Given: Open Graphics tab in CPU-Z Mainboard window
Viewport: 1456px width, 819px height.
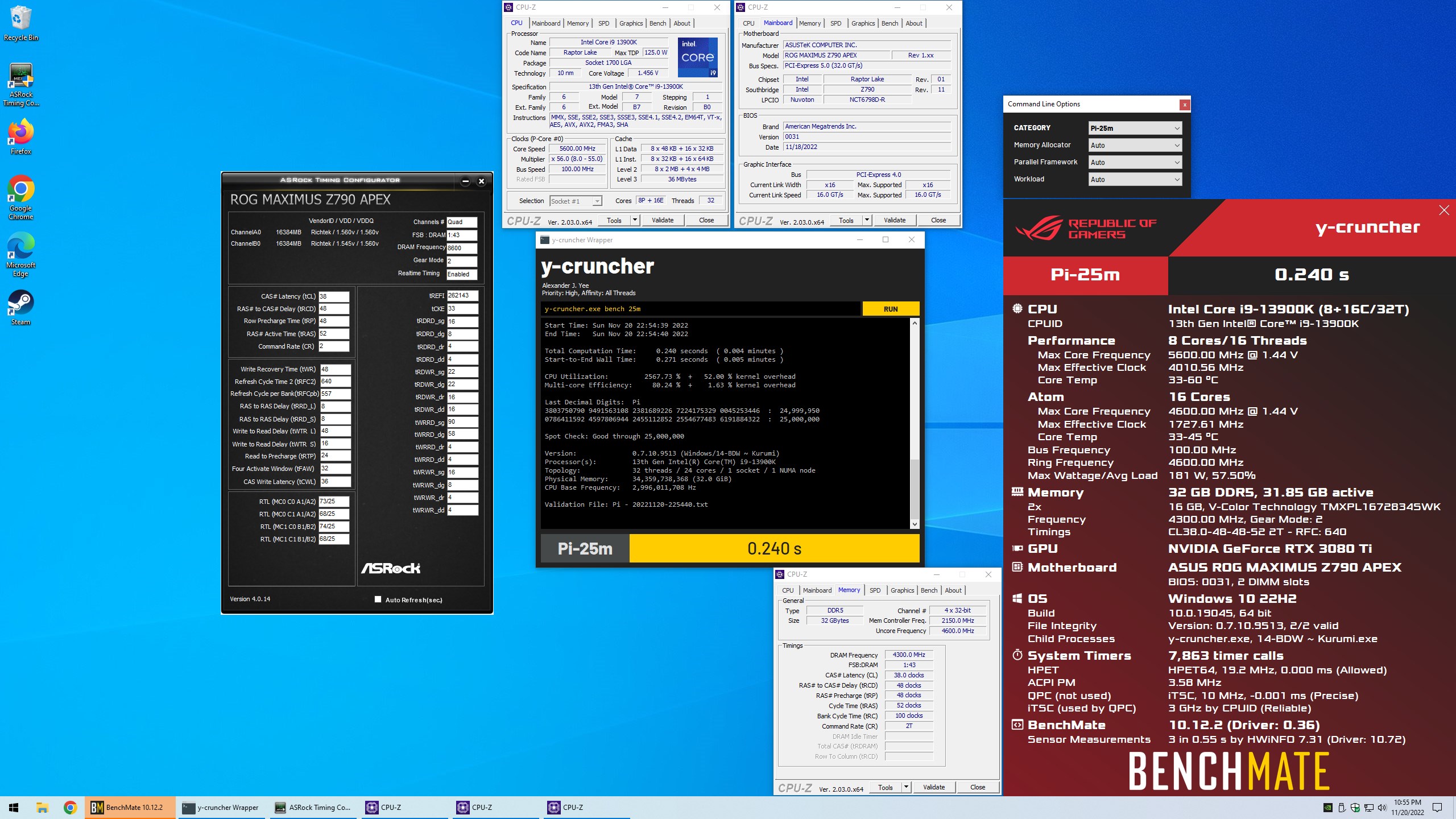Looking at the screenshot, I should coord(863,23).
